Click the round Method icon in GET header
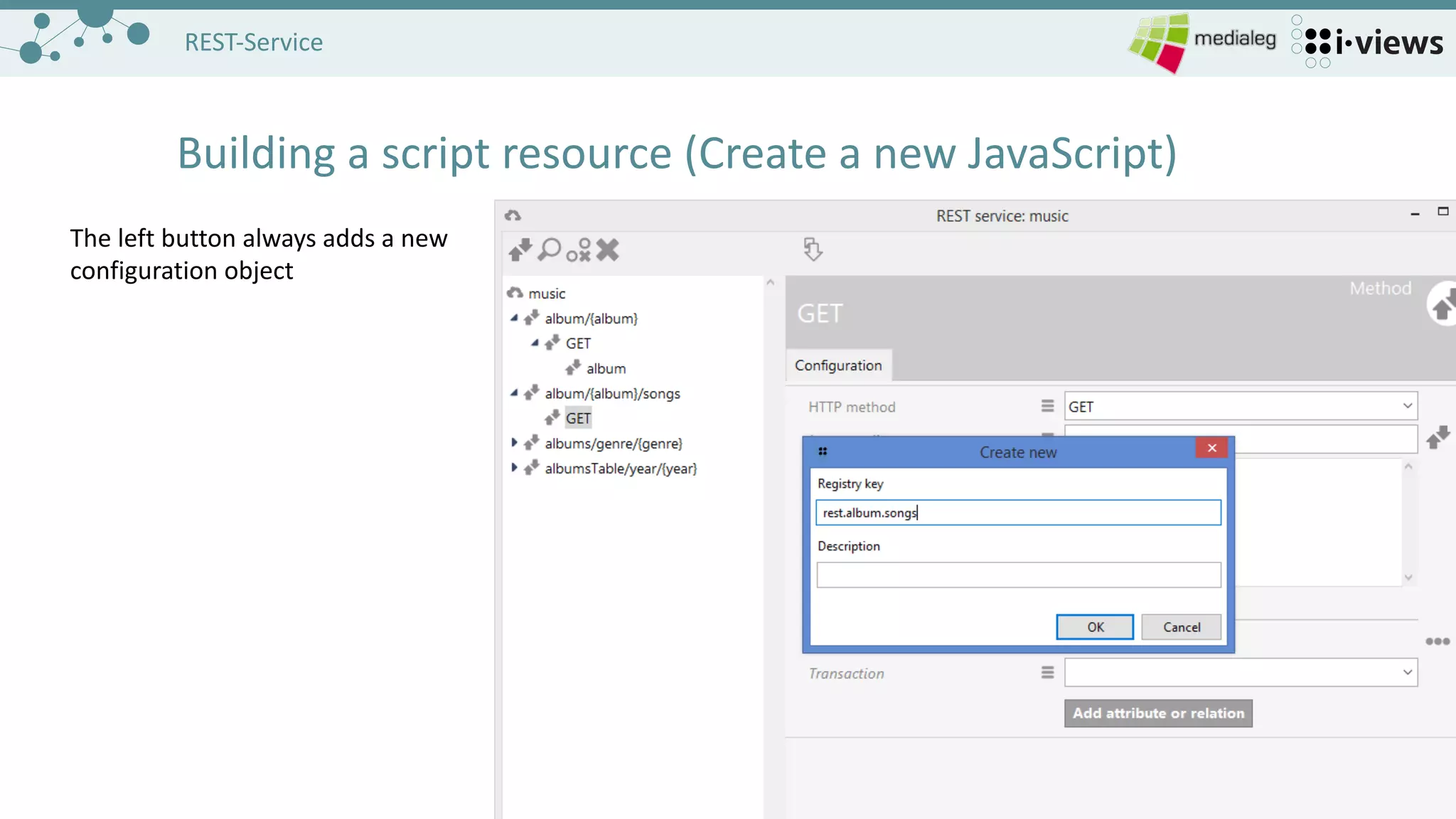 [1442, 304]
